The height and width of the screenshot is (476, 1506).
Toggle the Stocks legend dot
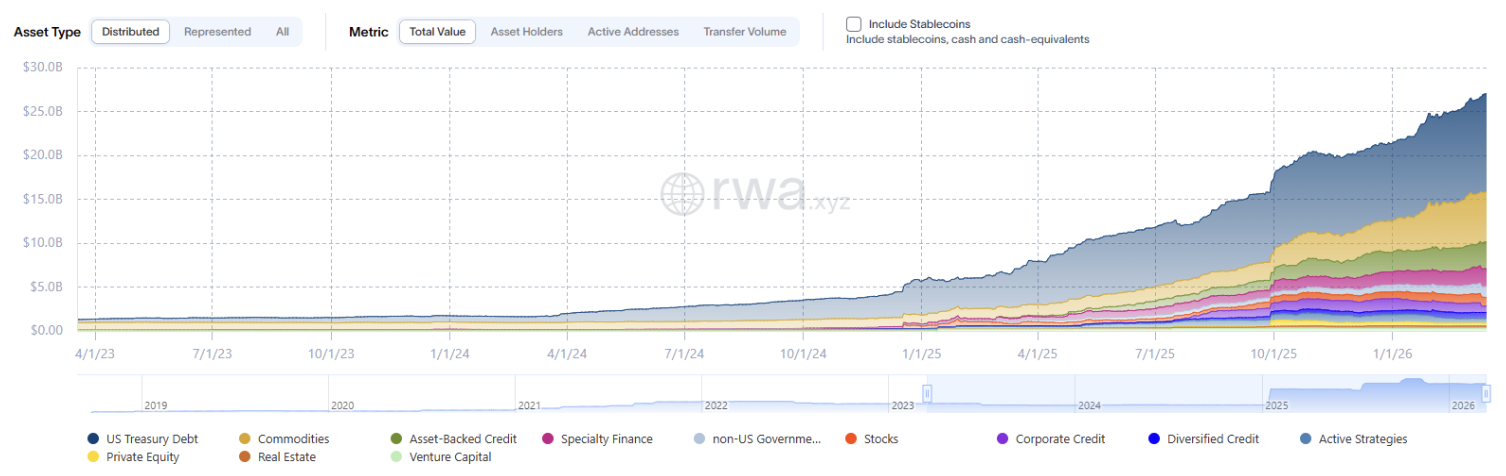[x=851, y=439]
